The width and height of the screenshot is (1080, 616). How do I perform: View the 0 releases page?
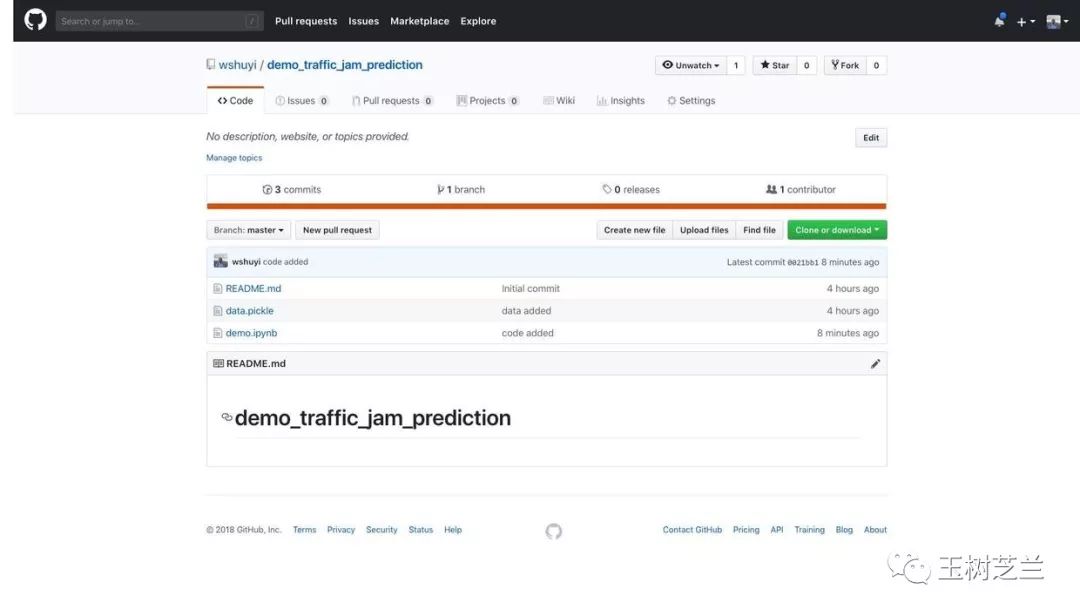[x=631, y=189]
